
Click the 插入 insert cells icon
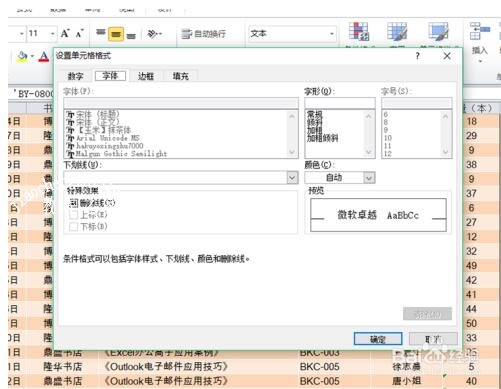(479, 32)
